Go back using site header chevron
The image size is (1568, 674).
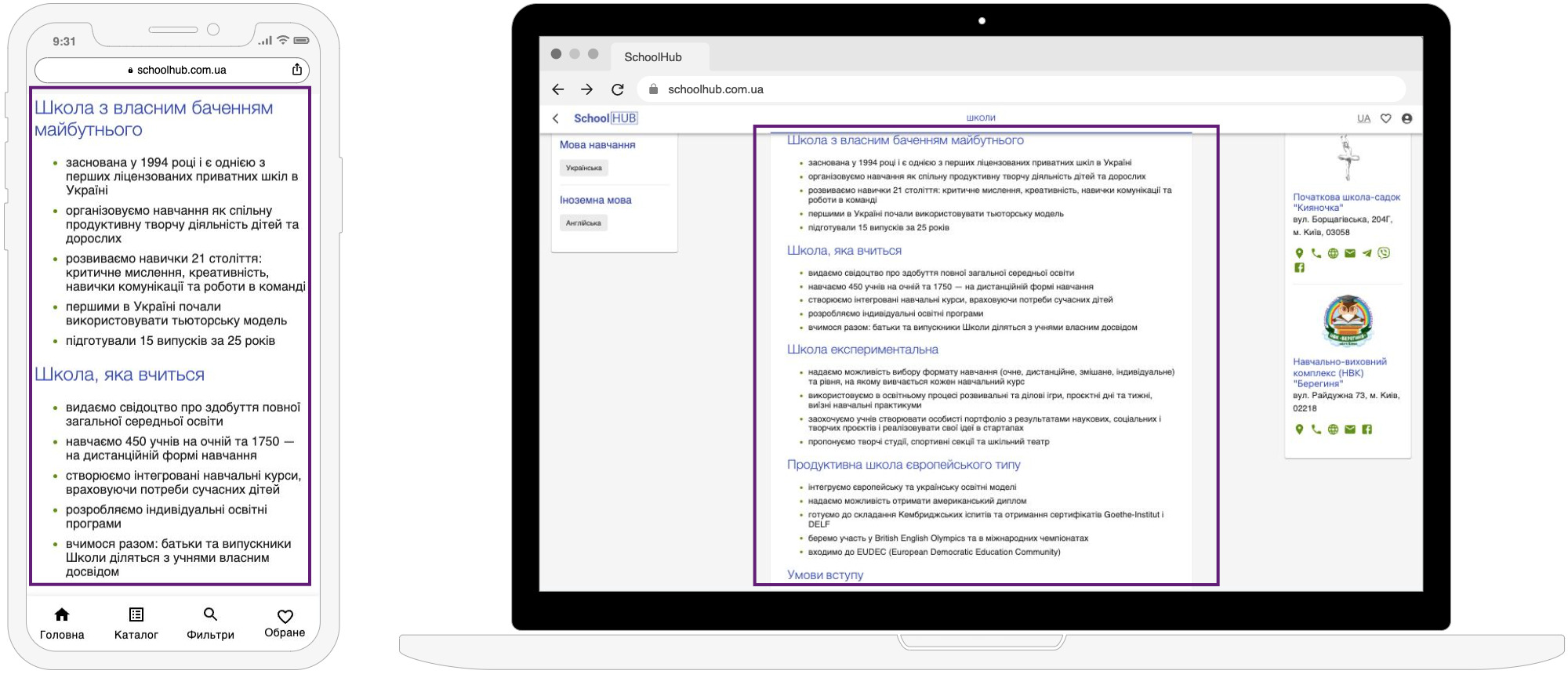coord(556,118)
